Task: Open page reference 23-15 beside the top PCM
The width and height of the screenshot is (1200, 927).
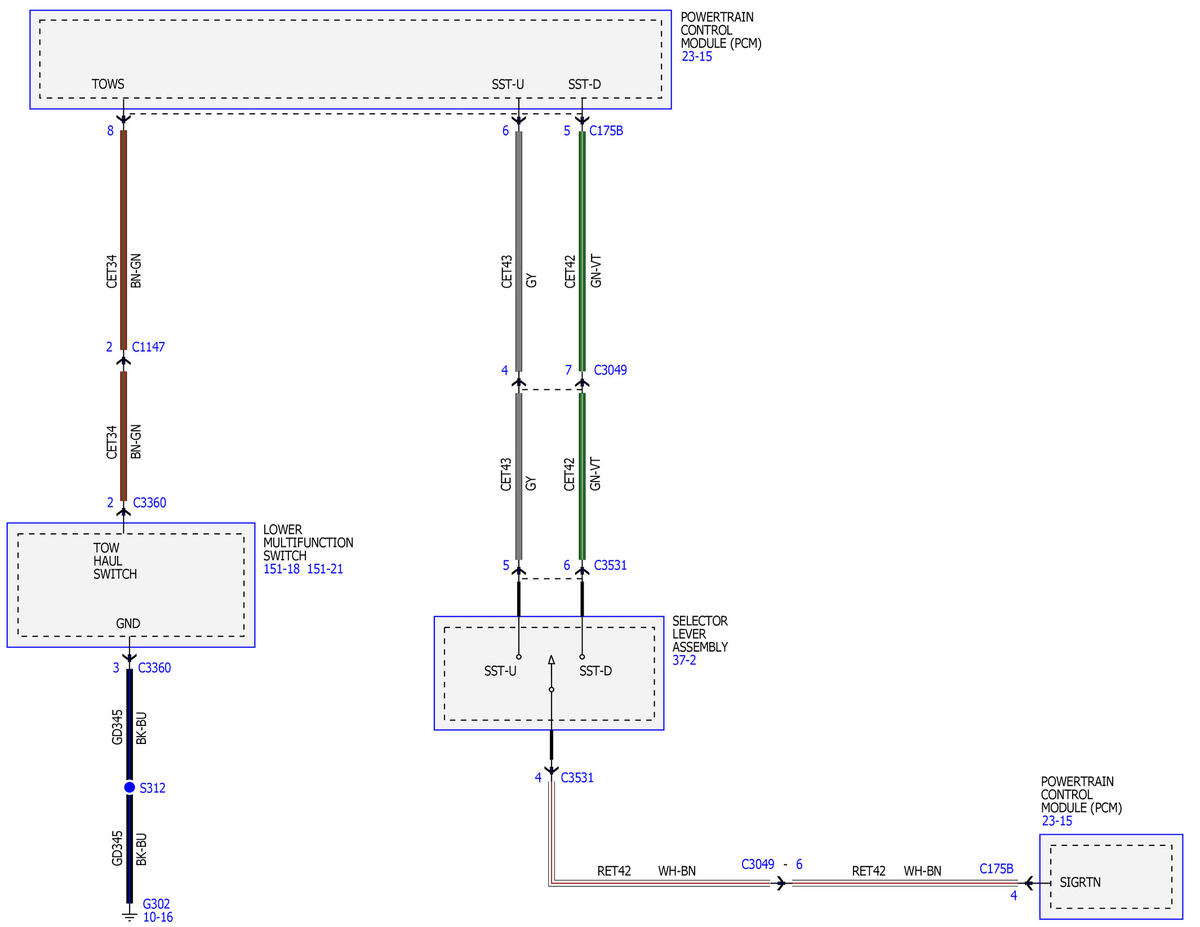Action: coord(697,57)
